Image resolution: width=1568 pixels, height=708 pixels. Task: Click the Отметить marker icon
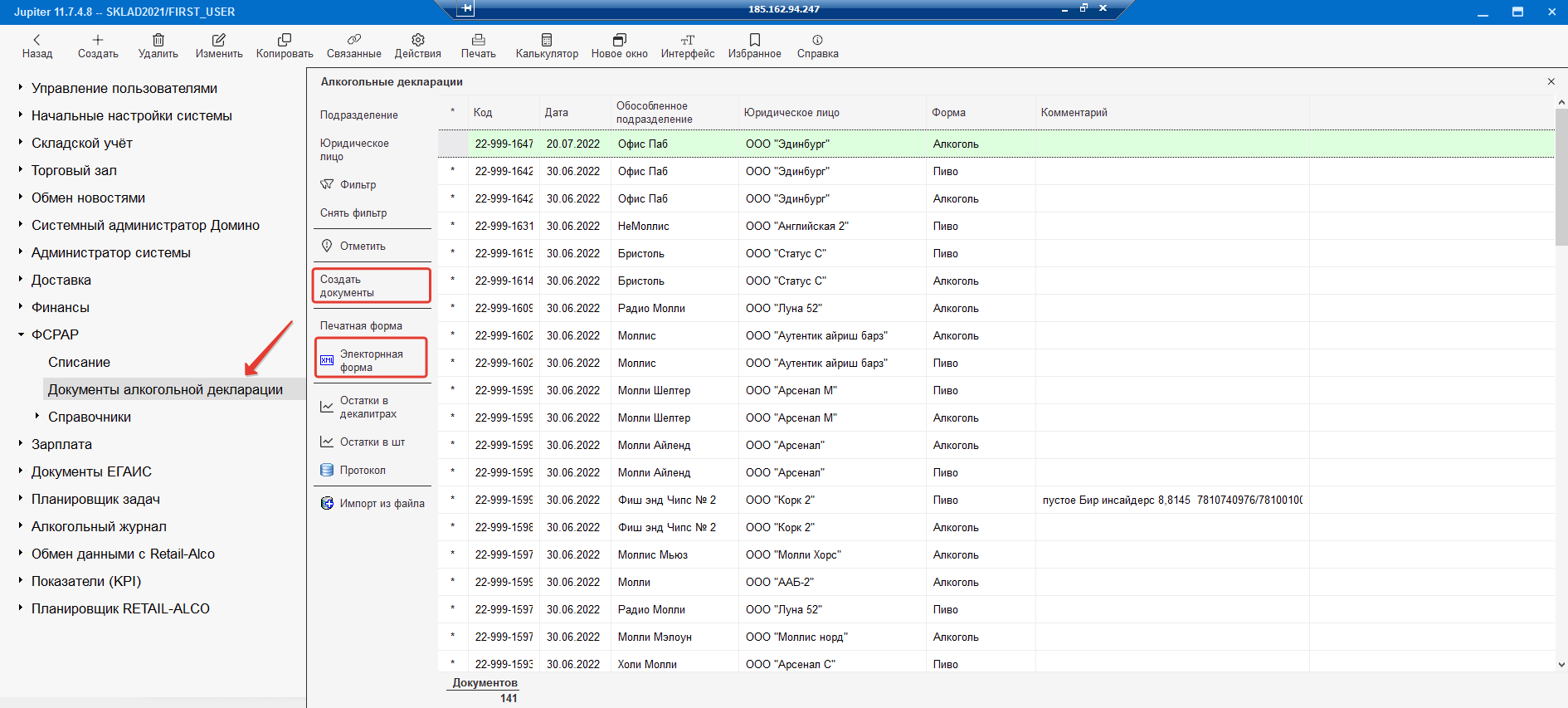(327, 246)
